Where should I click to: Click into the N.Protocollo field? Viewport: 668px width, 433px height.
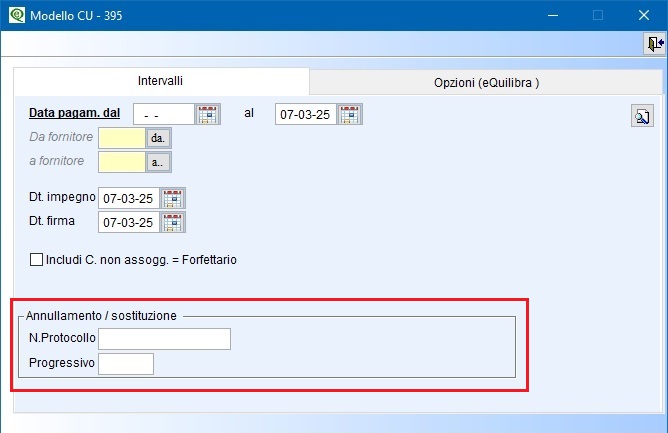(x=164, y=339)
